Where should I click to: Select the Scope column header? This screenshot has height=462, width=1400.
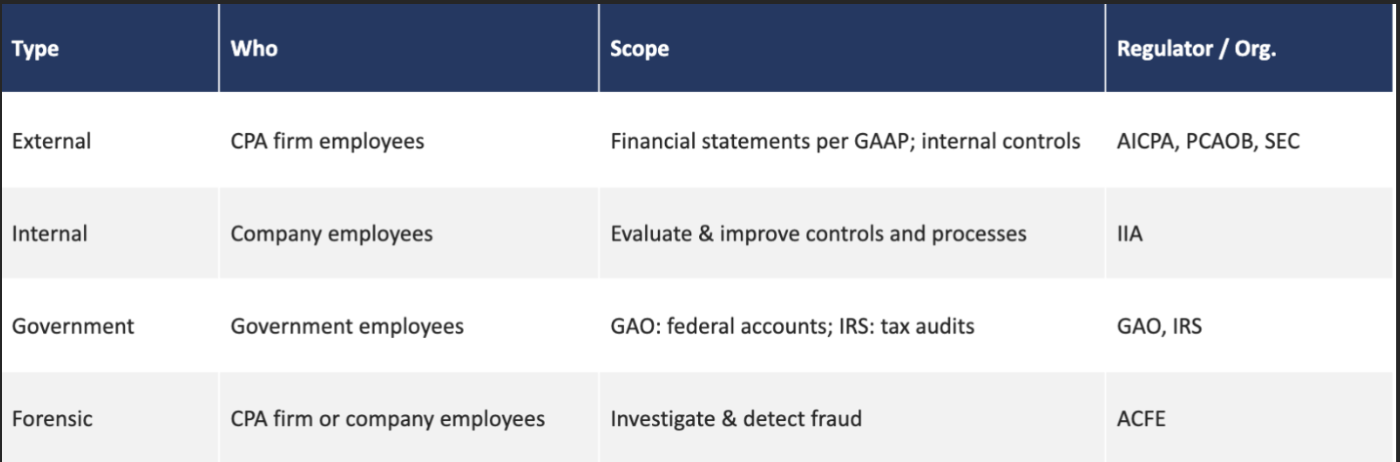pyautogui.click(x=639, y=49)
